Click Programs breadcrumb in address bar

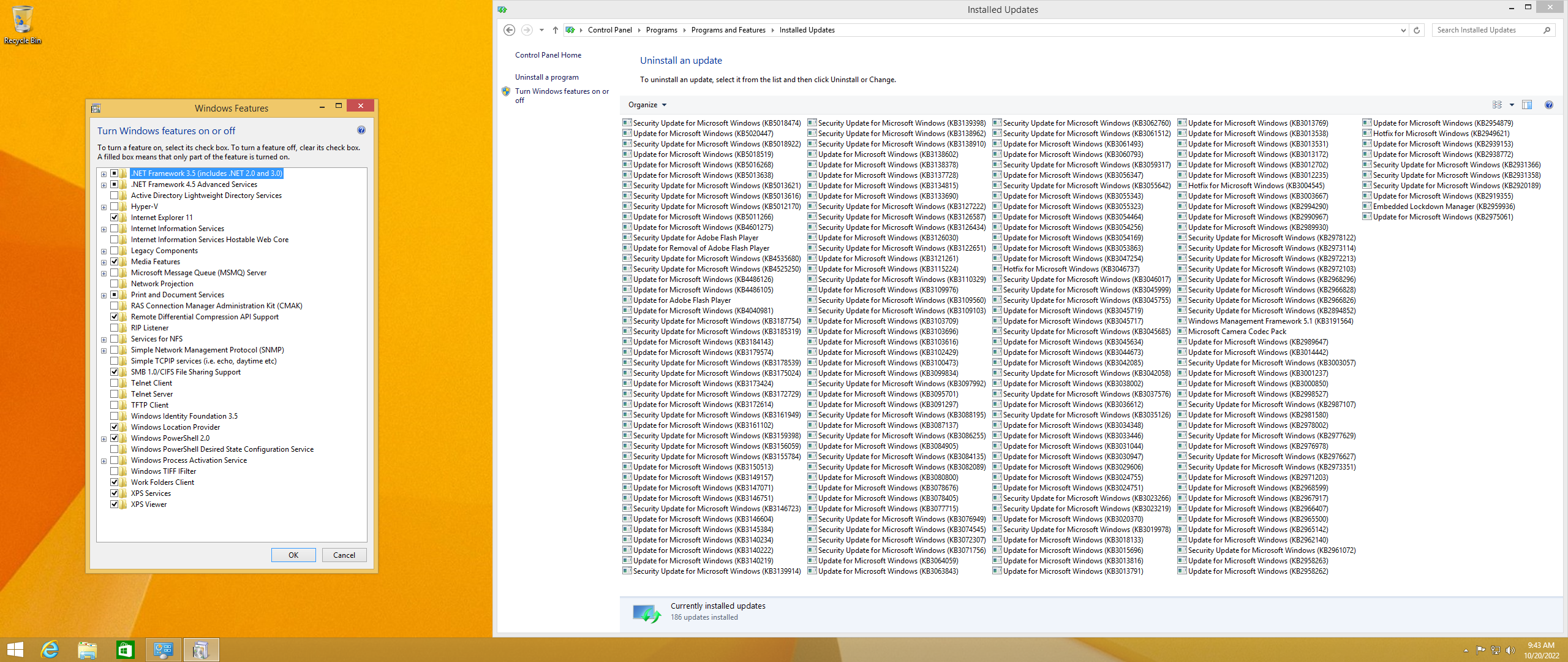pos(661,30)
